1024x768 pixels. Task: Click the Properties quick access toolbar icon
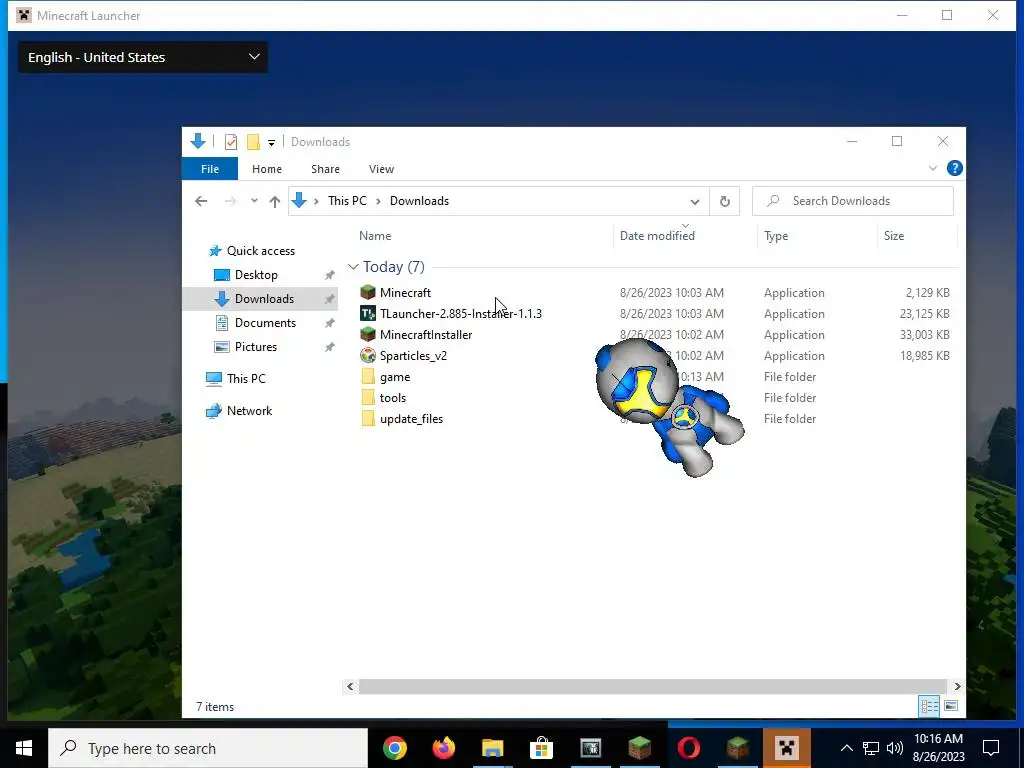click(231, 142)
